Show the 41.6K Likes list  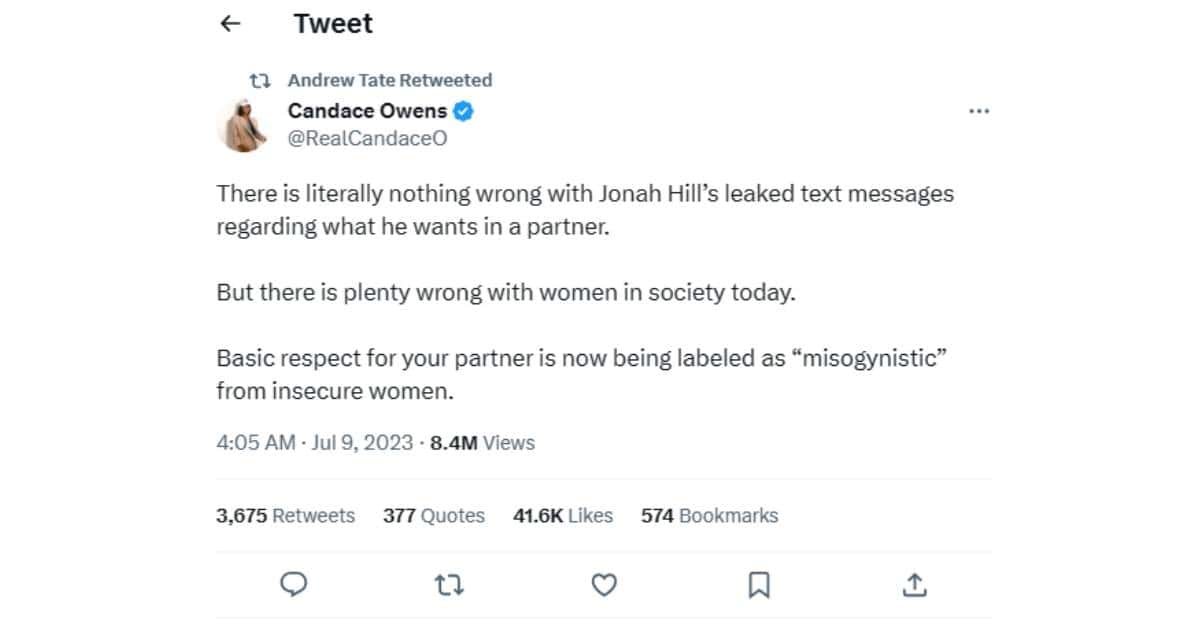point(562,516)
